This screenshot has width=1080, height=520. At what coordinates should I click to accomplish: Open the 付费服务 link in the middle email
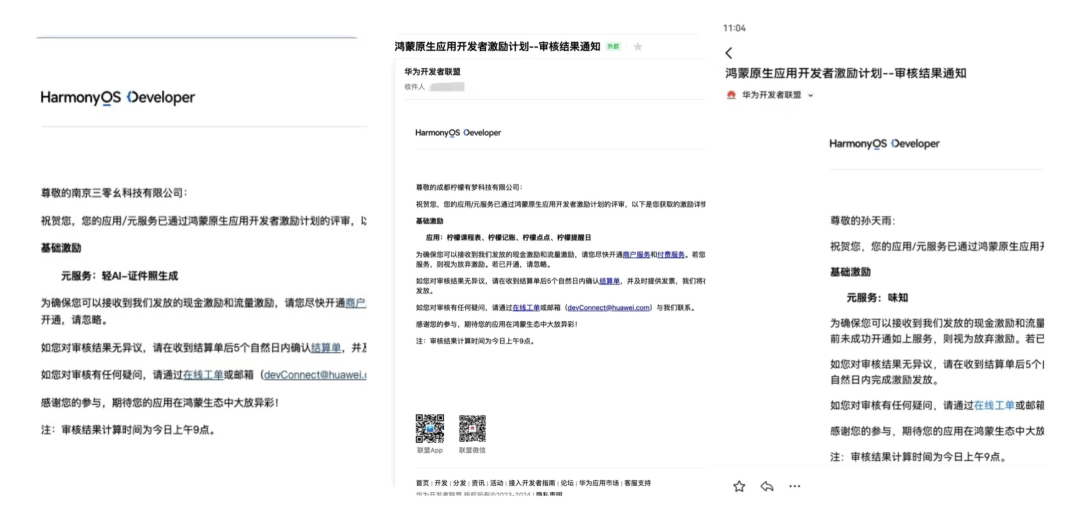click(x=671, y=255)
